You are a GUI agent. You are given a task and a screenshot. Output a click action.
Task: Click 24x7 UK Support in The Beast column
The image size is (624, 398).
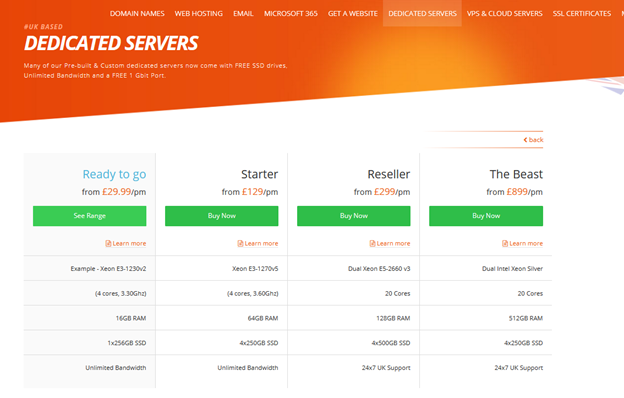[519, 368]
